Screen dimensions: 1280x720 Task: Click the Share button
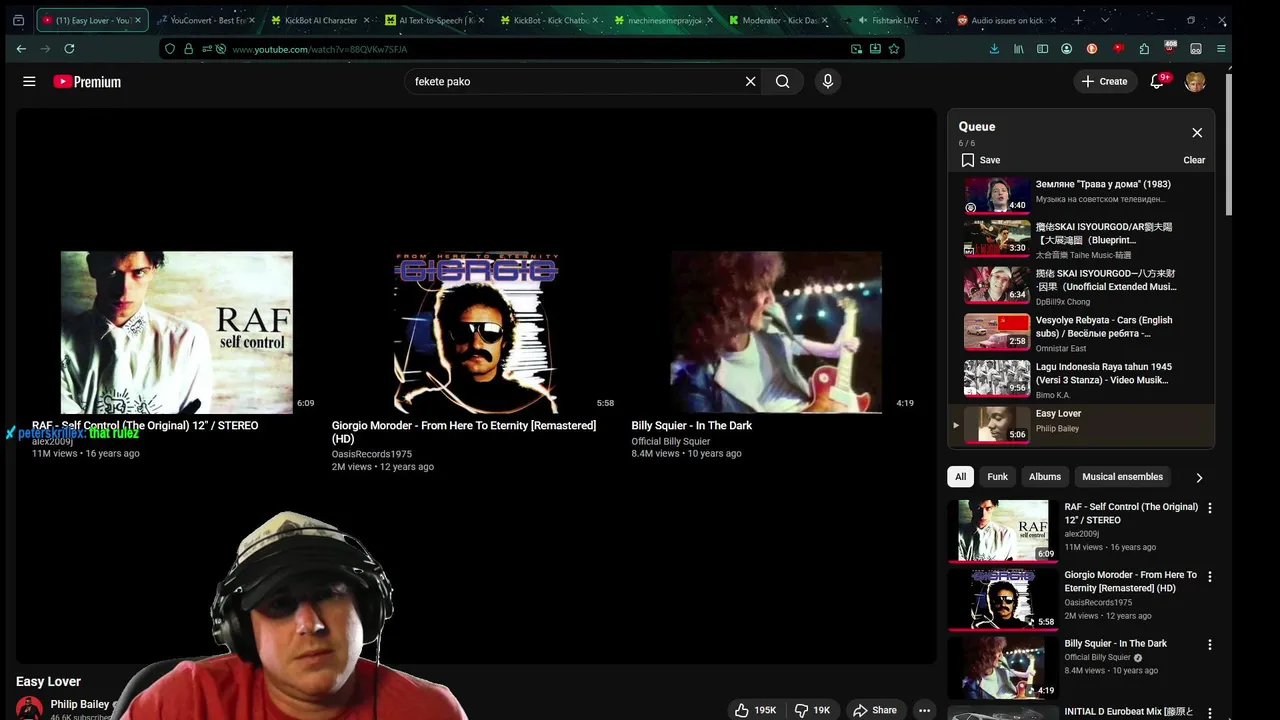pyautogui.click(x=875, y=710)
